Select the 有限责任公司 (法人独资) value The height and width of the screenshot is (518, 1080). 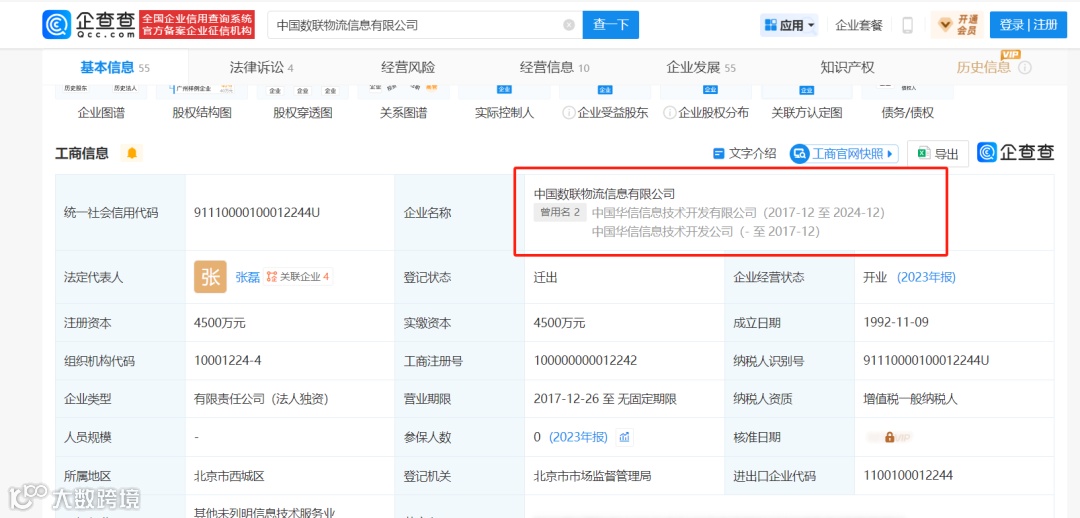pyautogui.click(x=260, y=398)
